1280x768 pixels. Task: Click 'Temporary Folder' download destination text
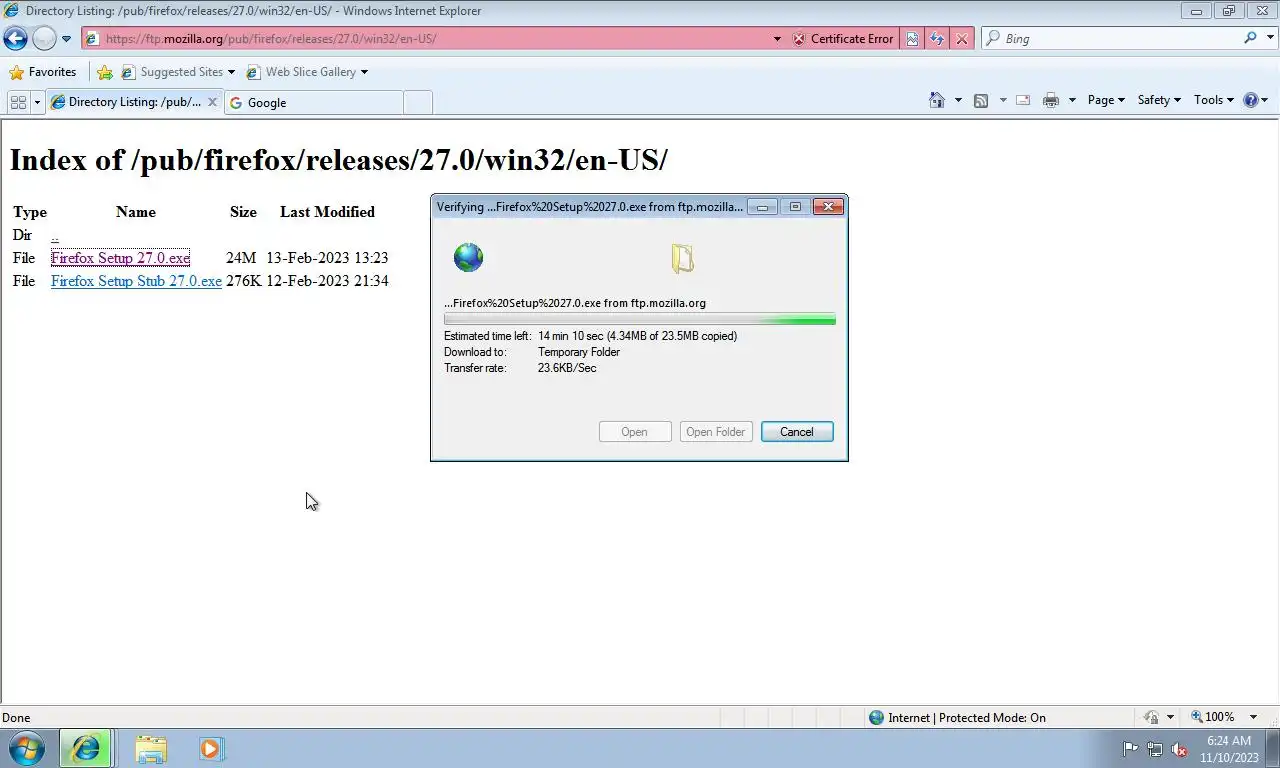(579, 352)
